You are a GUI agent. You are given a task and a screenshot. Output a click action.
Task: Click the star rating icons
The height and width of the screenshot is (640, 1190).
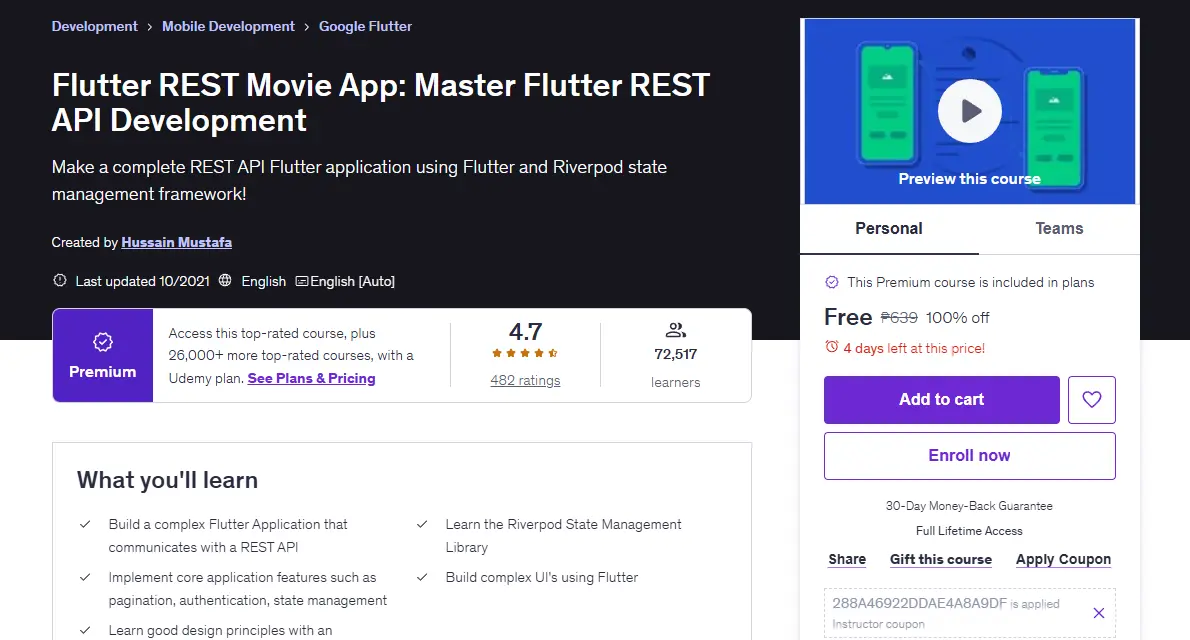524,353
